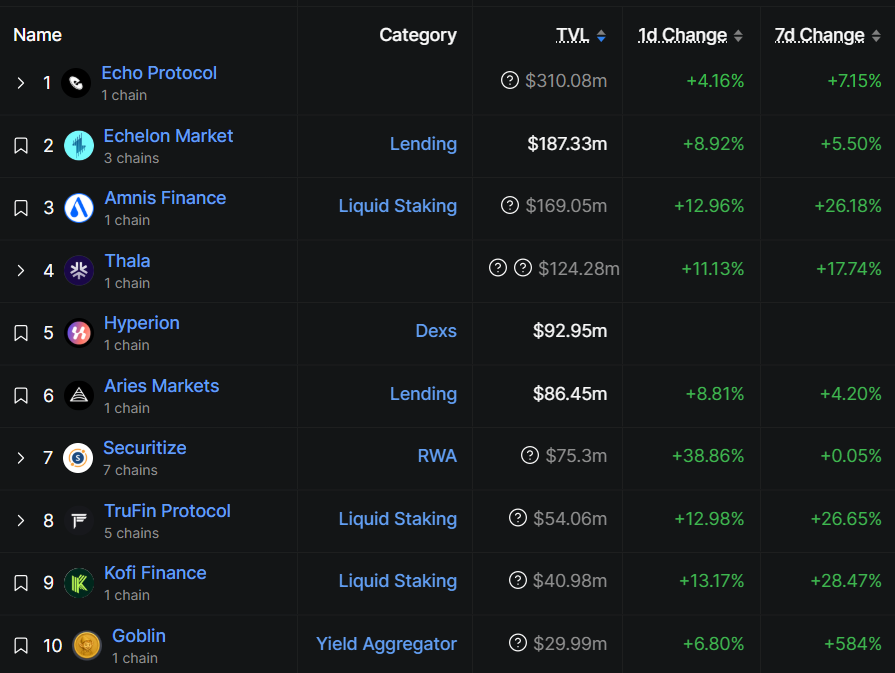Screen dimensions: 895x673
Task: Click the $92.95m TVL value
Action: (570, 331)
